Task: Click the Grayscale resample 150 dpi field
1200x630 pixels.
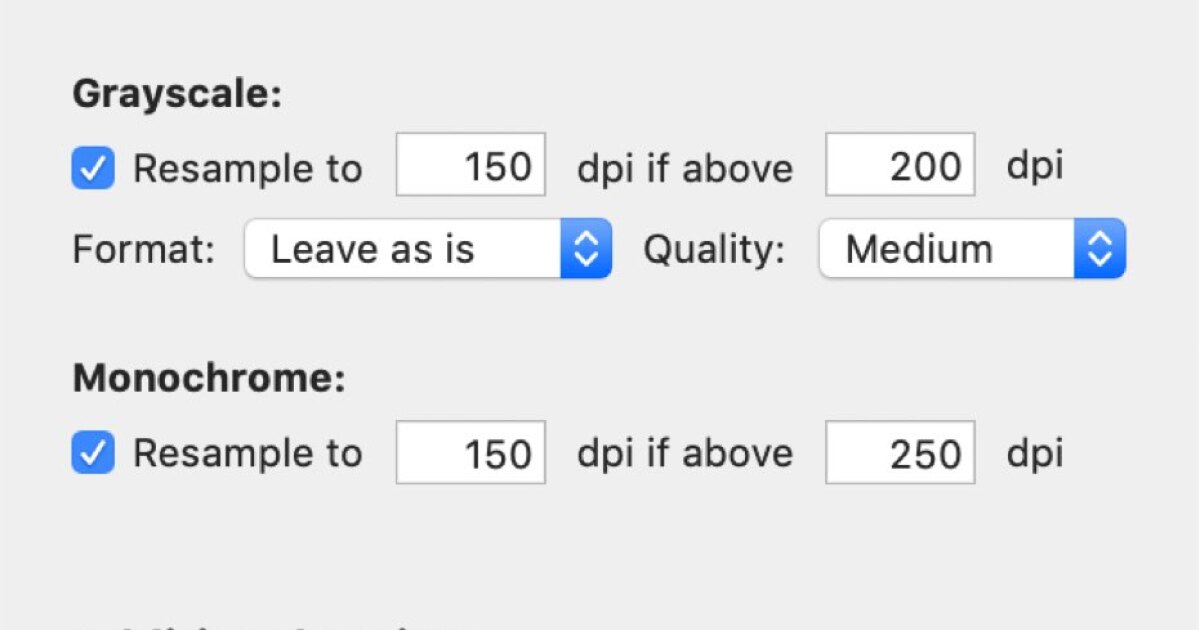Action: pos(471,165)
